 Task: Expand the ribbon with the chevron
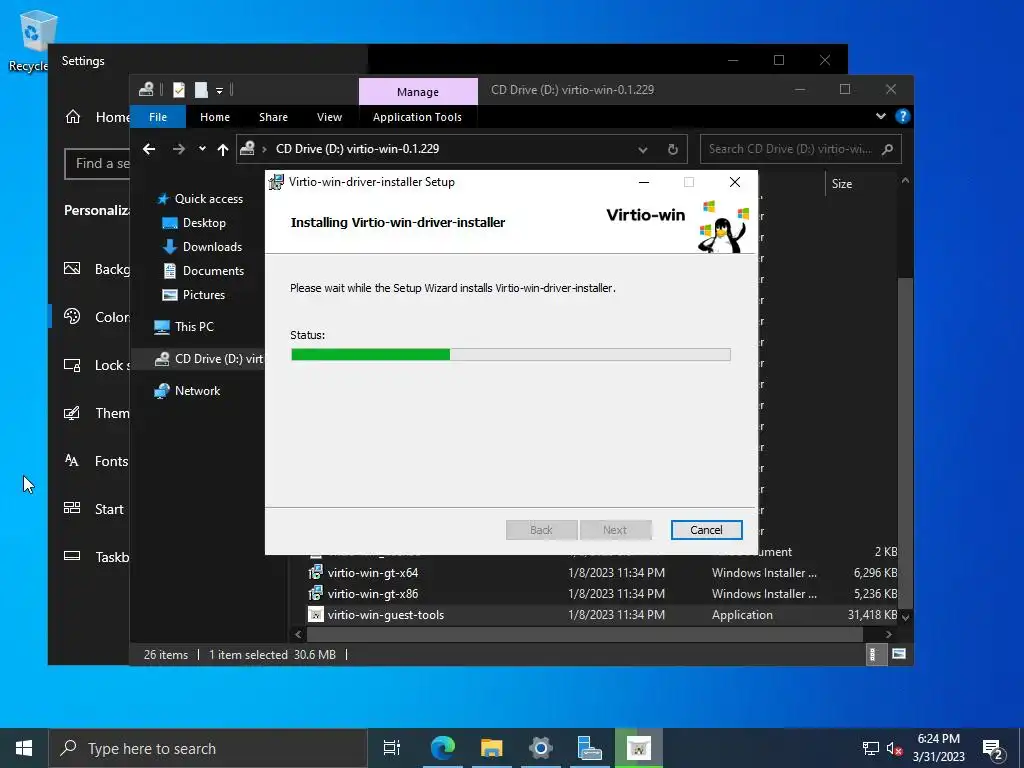880,116
